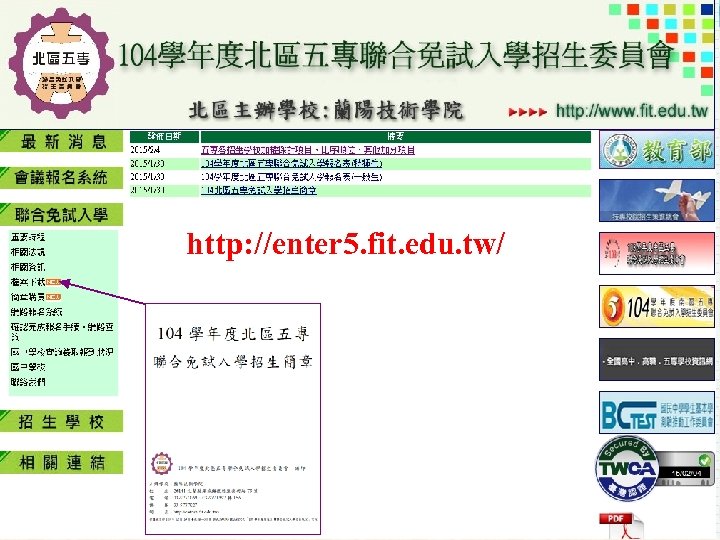
Task: Select the 報名表(一般生) news entry
Action: point(292,177)
